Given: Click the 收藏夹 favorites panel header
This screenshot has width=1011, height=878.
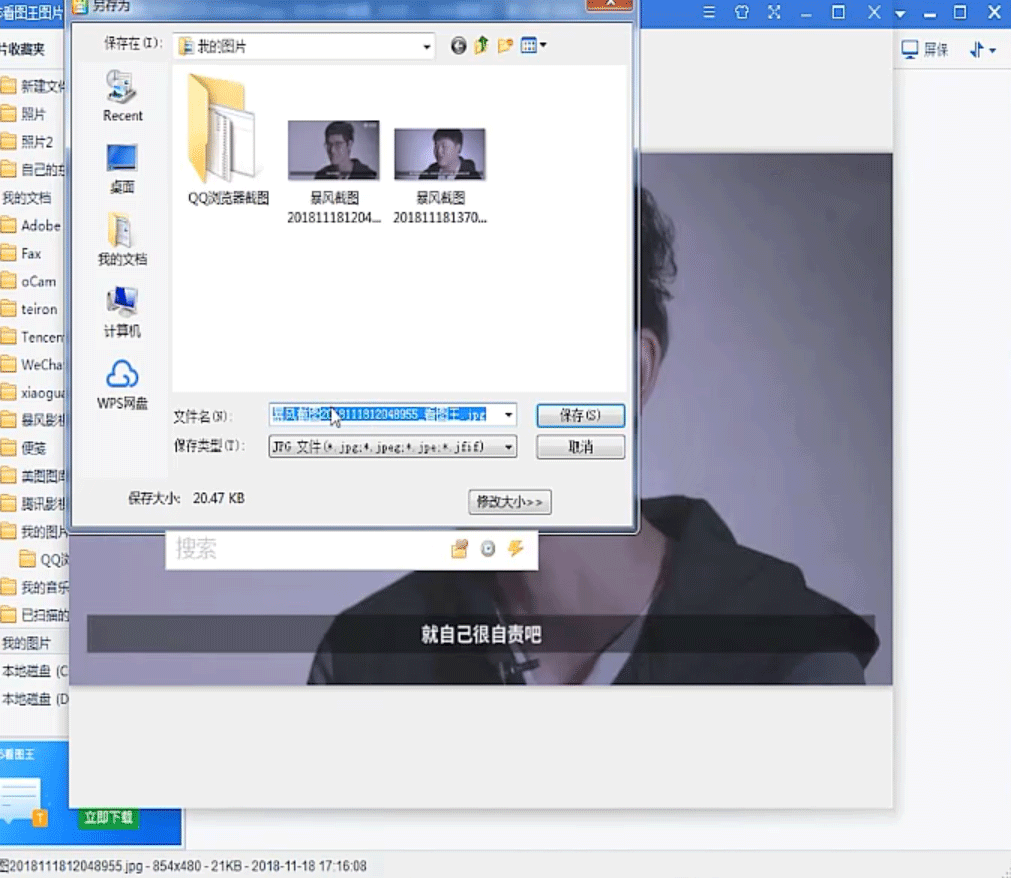Looking at the screenshot, I should pyautogui.click(x=23, y=49).
